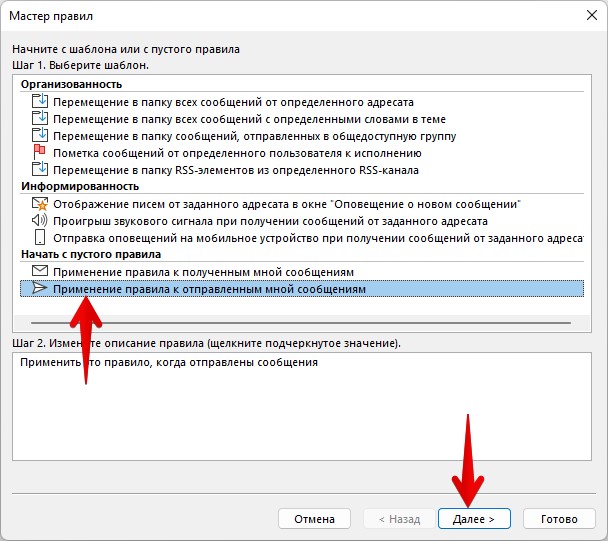
Task: Click move icon beside public group template
Action: [40, 136]
